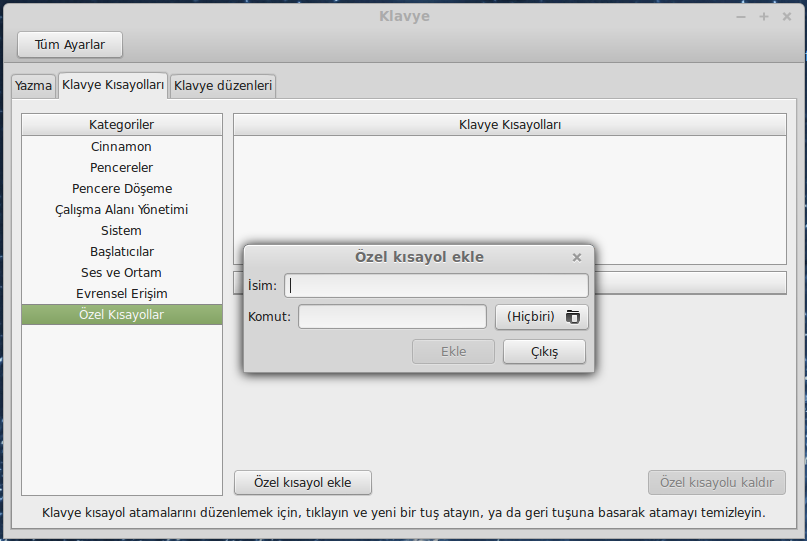Select Cinnamon category

[121, 147]
